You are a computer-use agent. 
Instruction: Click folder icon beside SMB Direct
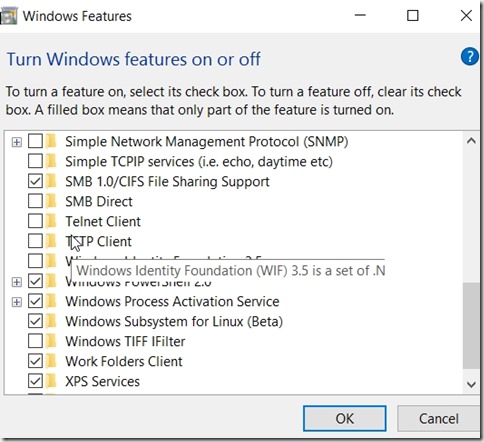[51, 201]
